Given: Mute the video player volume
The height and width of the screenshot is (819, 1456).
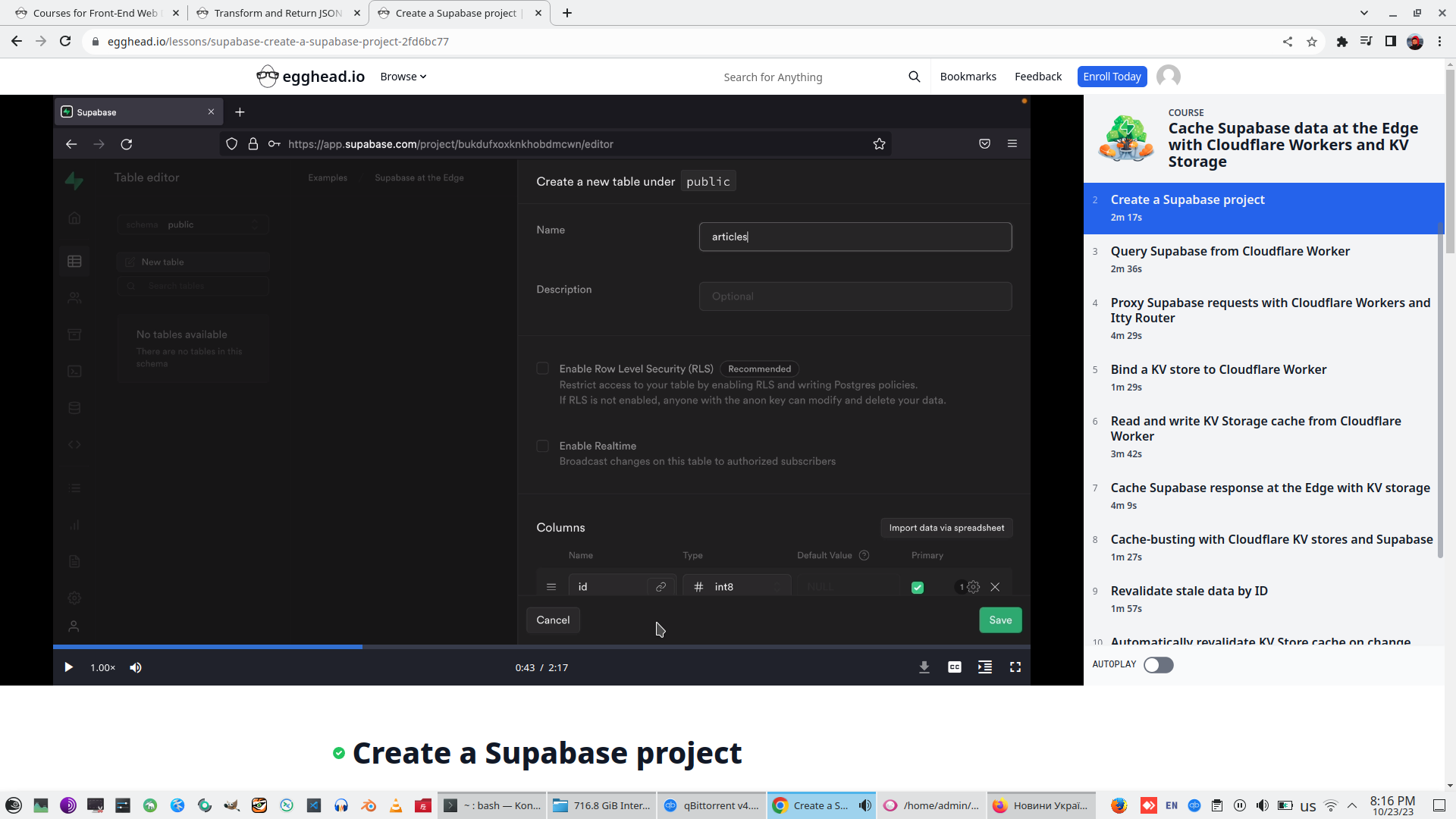Looking at the screenshot, I should click(136, 667).
